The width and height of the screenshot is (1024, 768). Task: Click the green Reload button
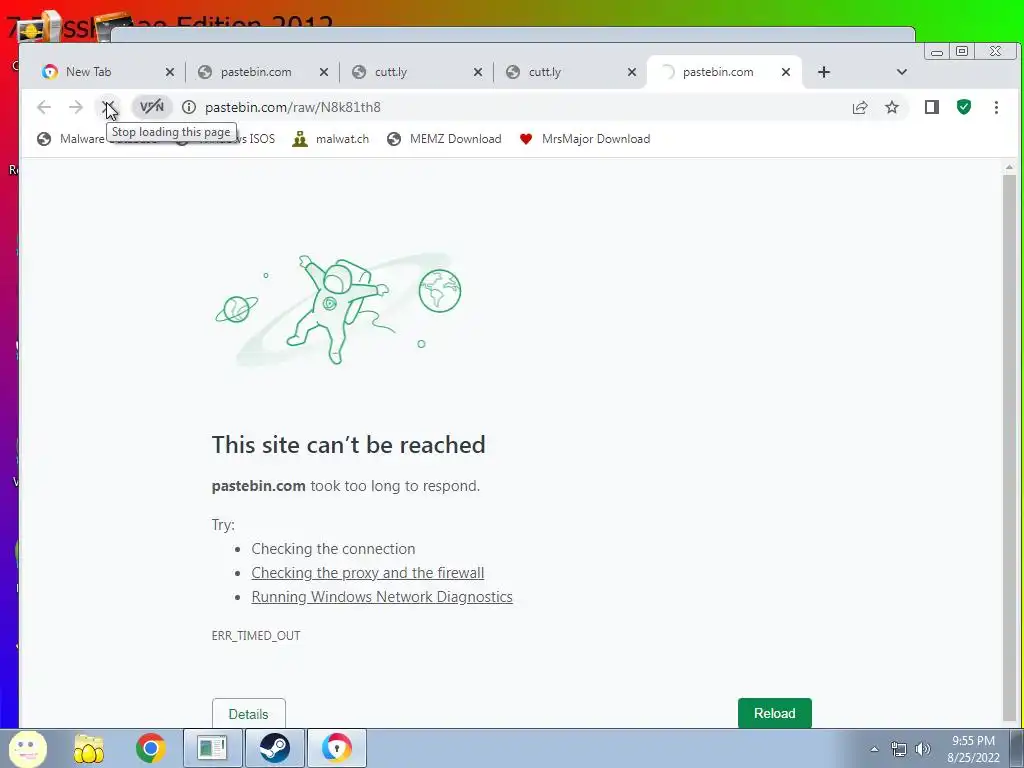[x=775, y=713]
